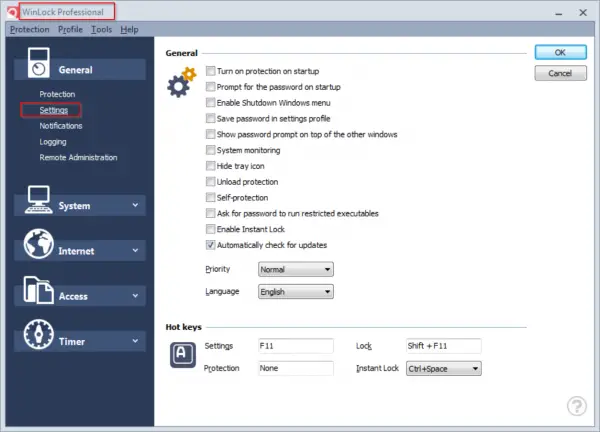
Task: Click the System sidebar header label
Action: (75, 206)
